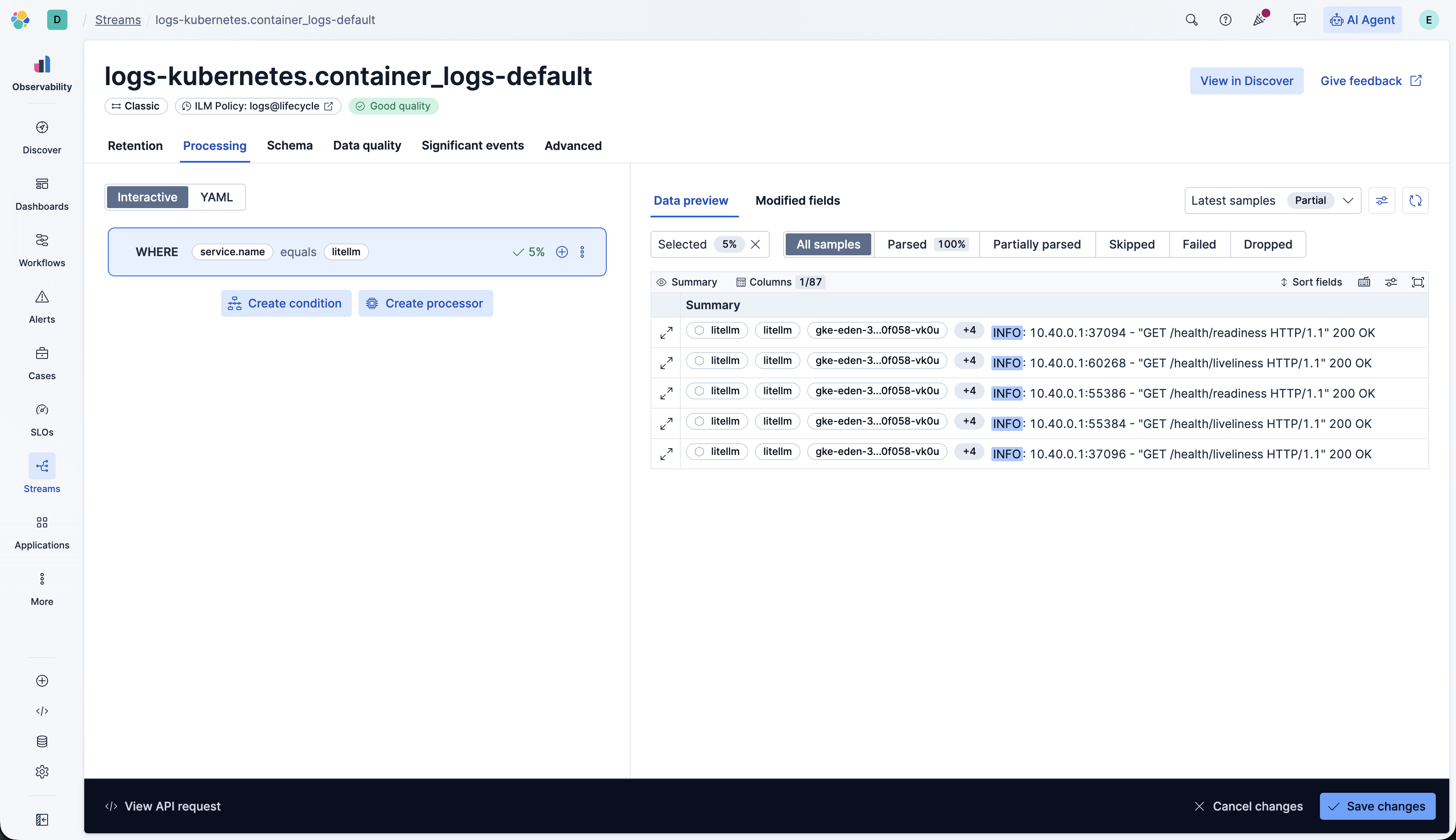Switch to Modified fields tab
Viewport: 1456px width, 840px height.
coord(797,201)
